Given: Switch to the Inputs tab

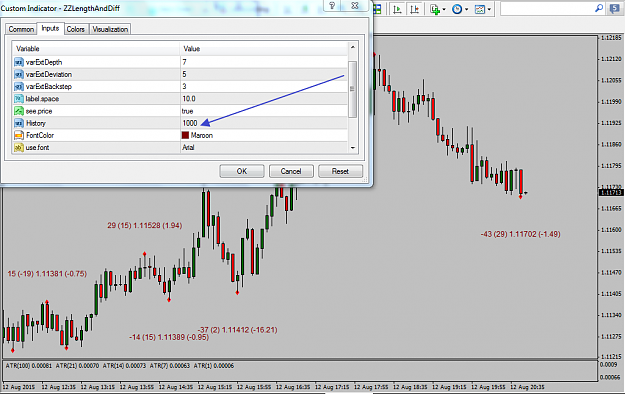Looking at the screenshot, I should click(x=50, y=28).
